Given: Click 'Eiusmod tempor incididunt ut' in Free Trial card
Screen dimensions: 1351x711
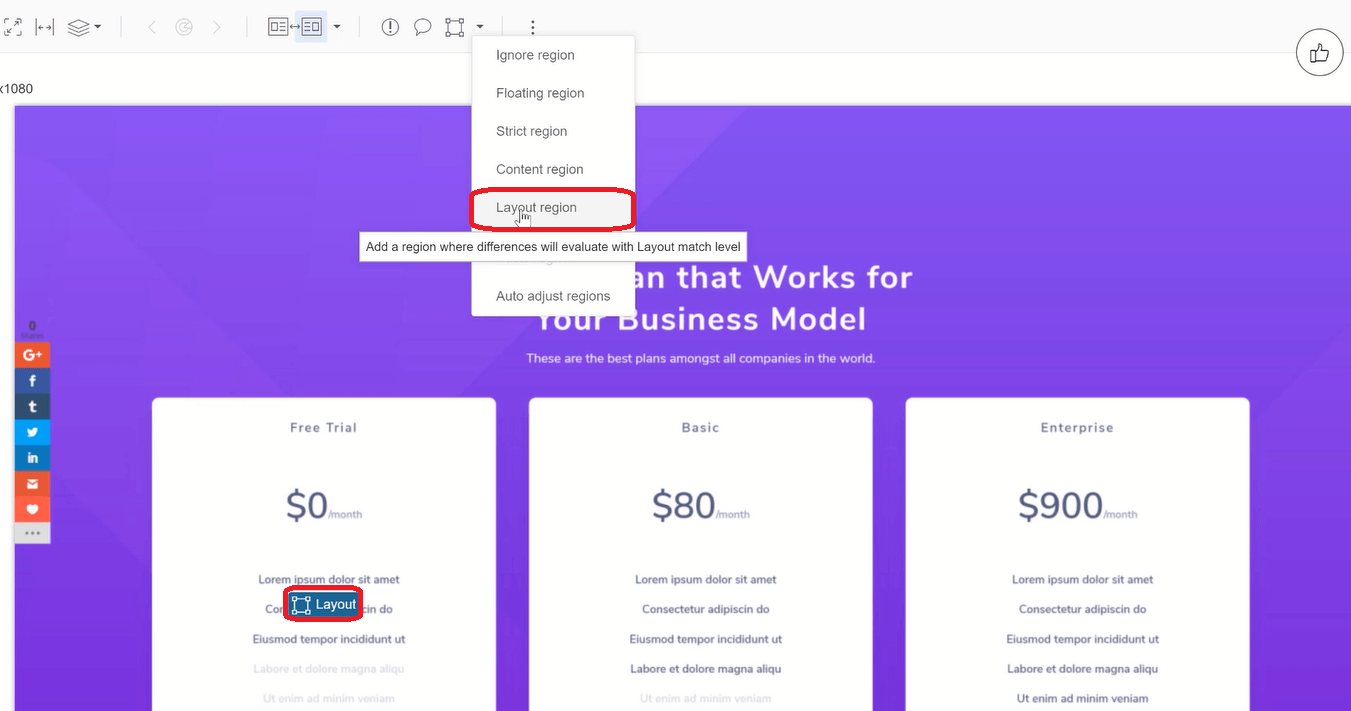Looking at the screenshot, I should pyautogui.click(x=329, y=639).
